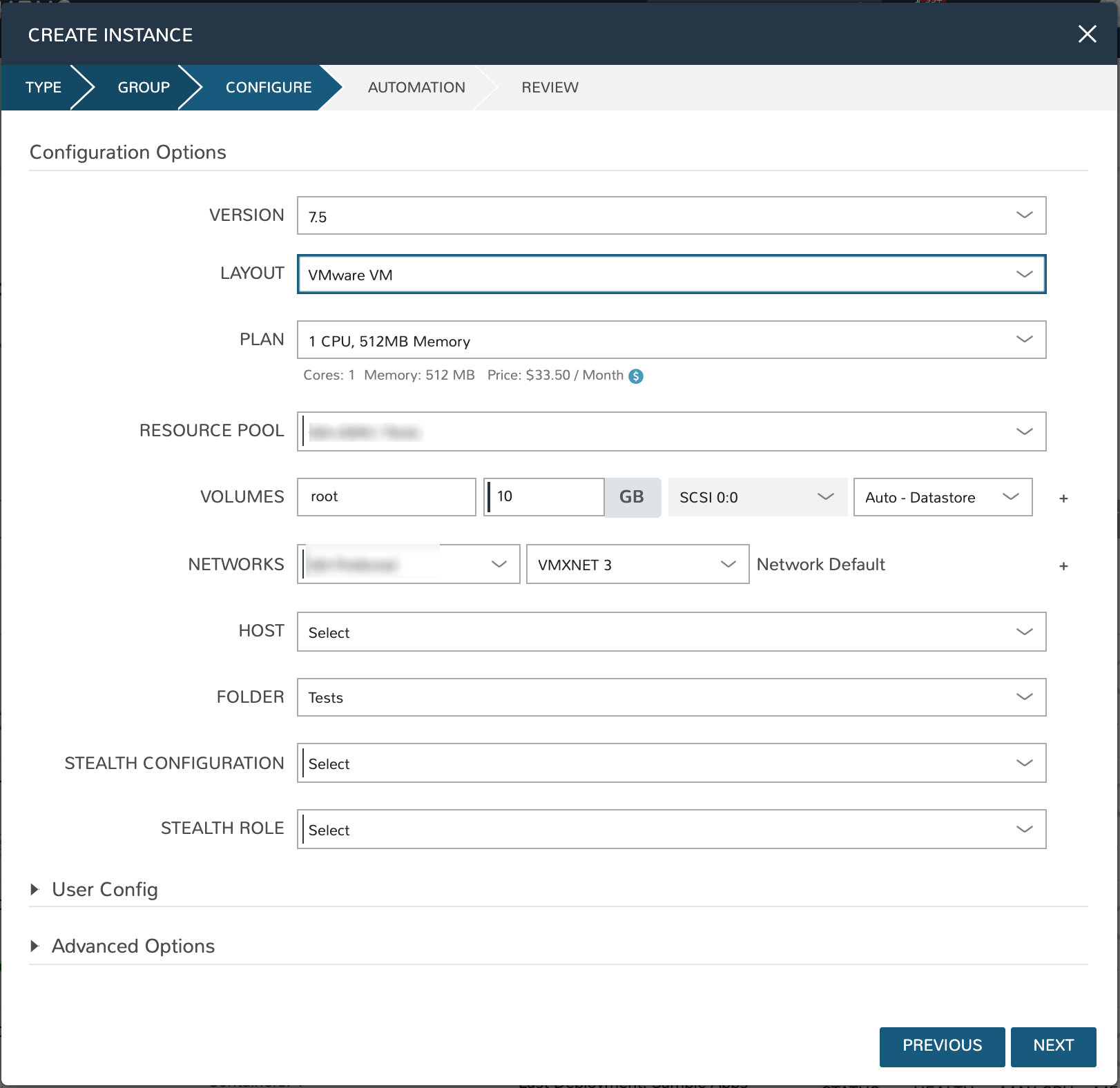The height and width of the screenshot is (1088, 1120).
Task: Go to the Type wizard step
Action: click(44, 88)
